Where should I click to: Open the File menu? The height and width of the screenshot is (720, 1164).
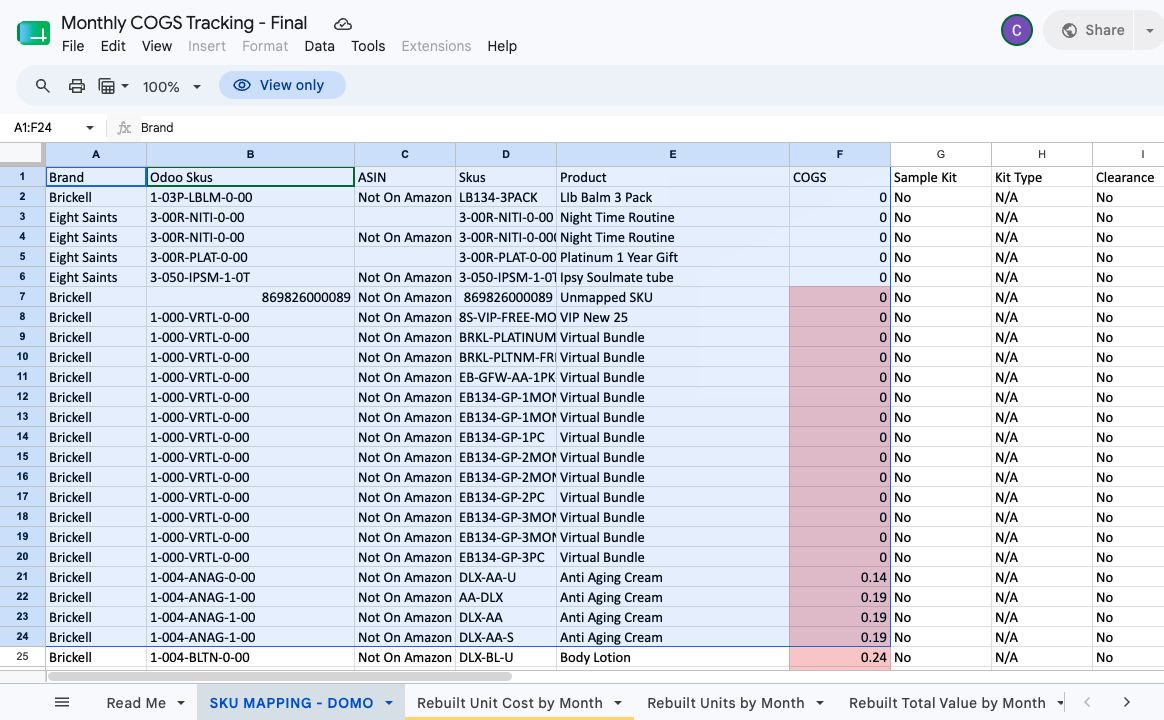(73, 46)
